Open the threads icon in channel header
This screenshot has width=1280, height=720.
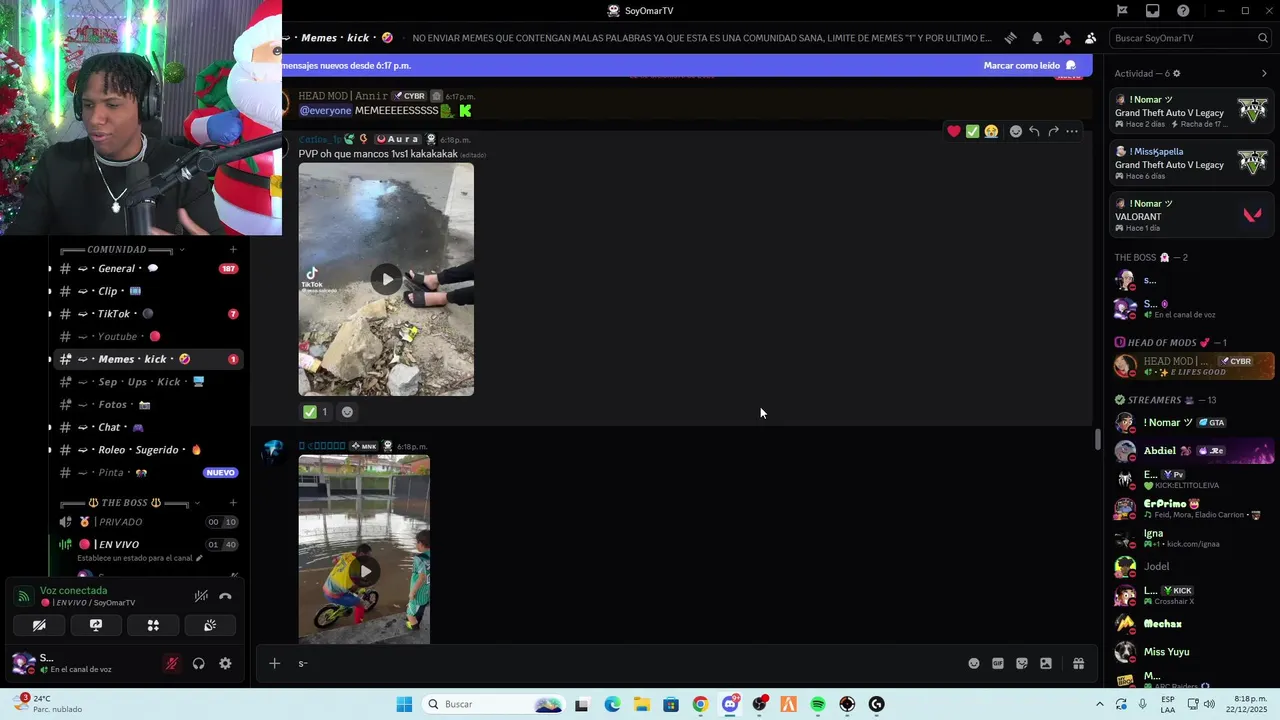1010,38
